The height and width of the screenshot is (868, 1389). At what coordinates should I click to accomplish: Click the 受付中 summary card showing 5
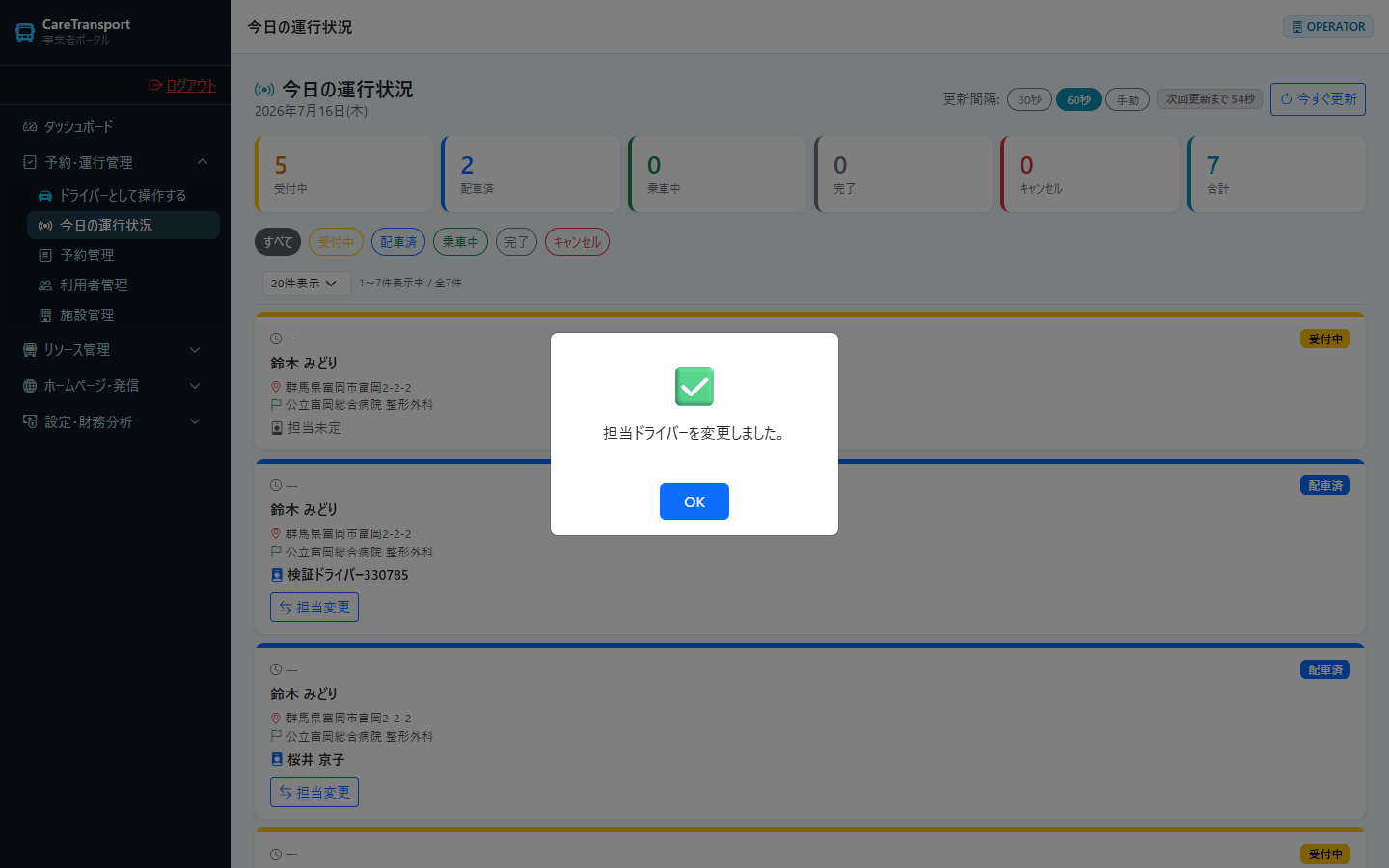344,174
